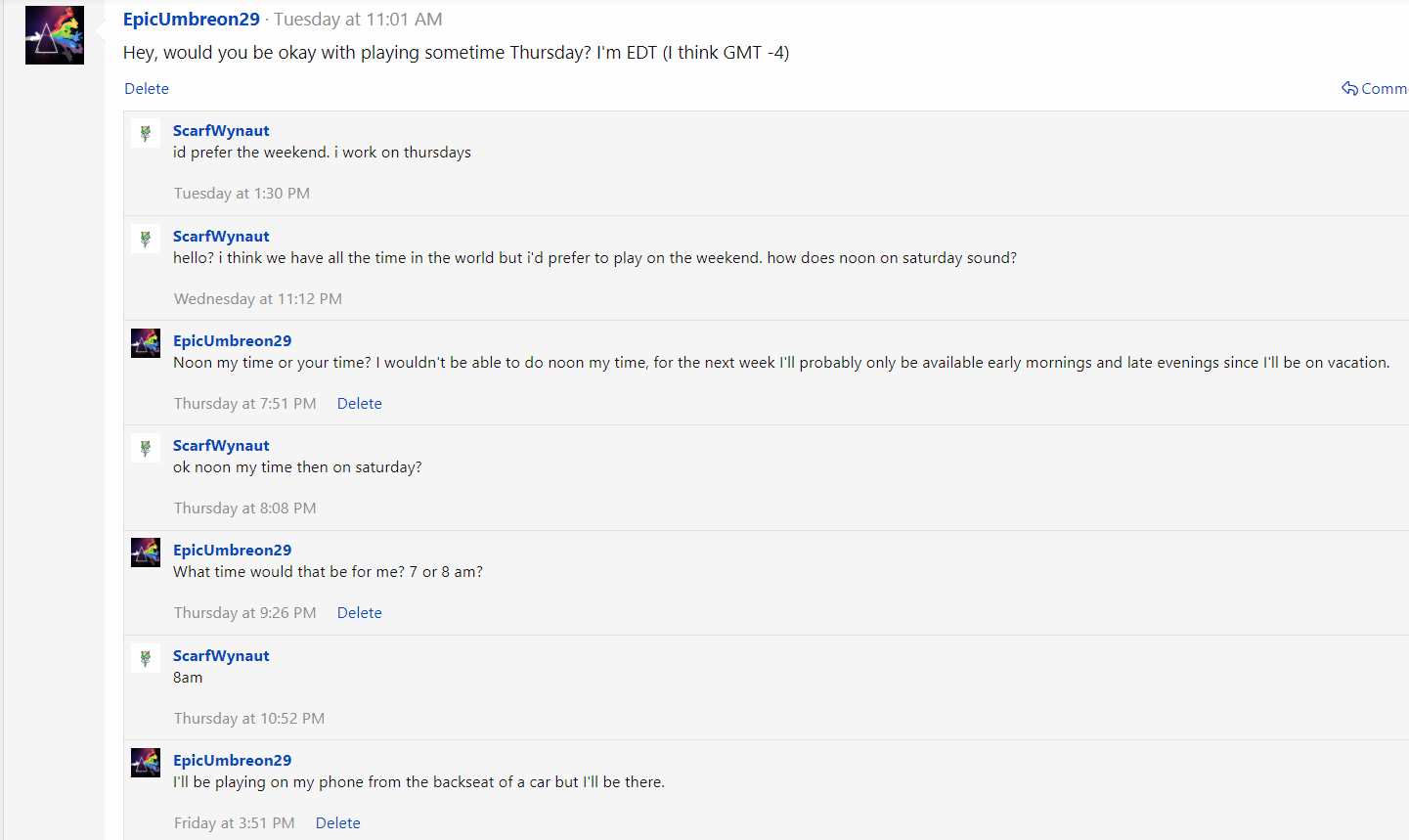Open ScarfWynaut username on '8am' comment
This screenshot has width=1409, height=840.
tap(221, 656)
